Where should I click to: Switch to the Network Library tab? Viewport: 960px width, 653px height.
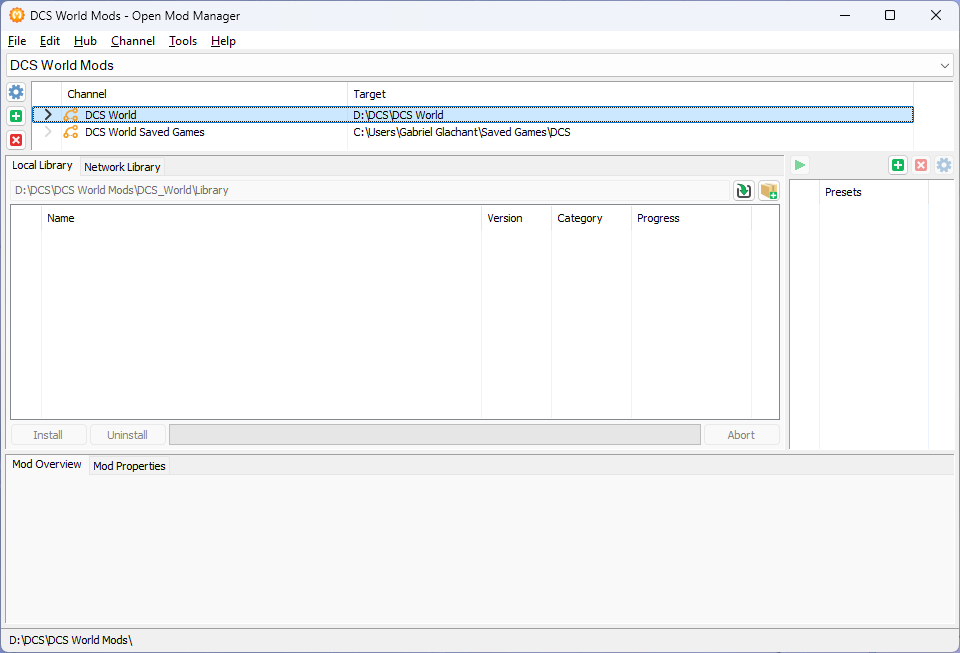pos(122,167)
